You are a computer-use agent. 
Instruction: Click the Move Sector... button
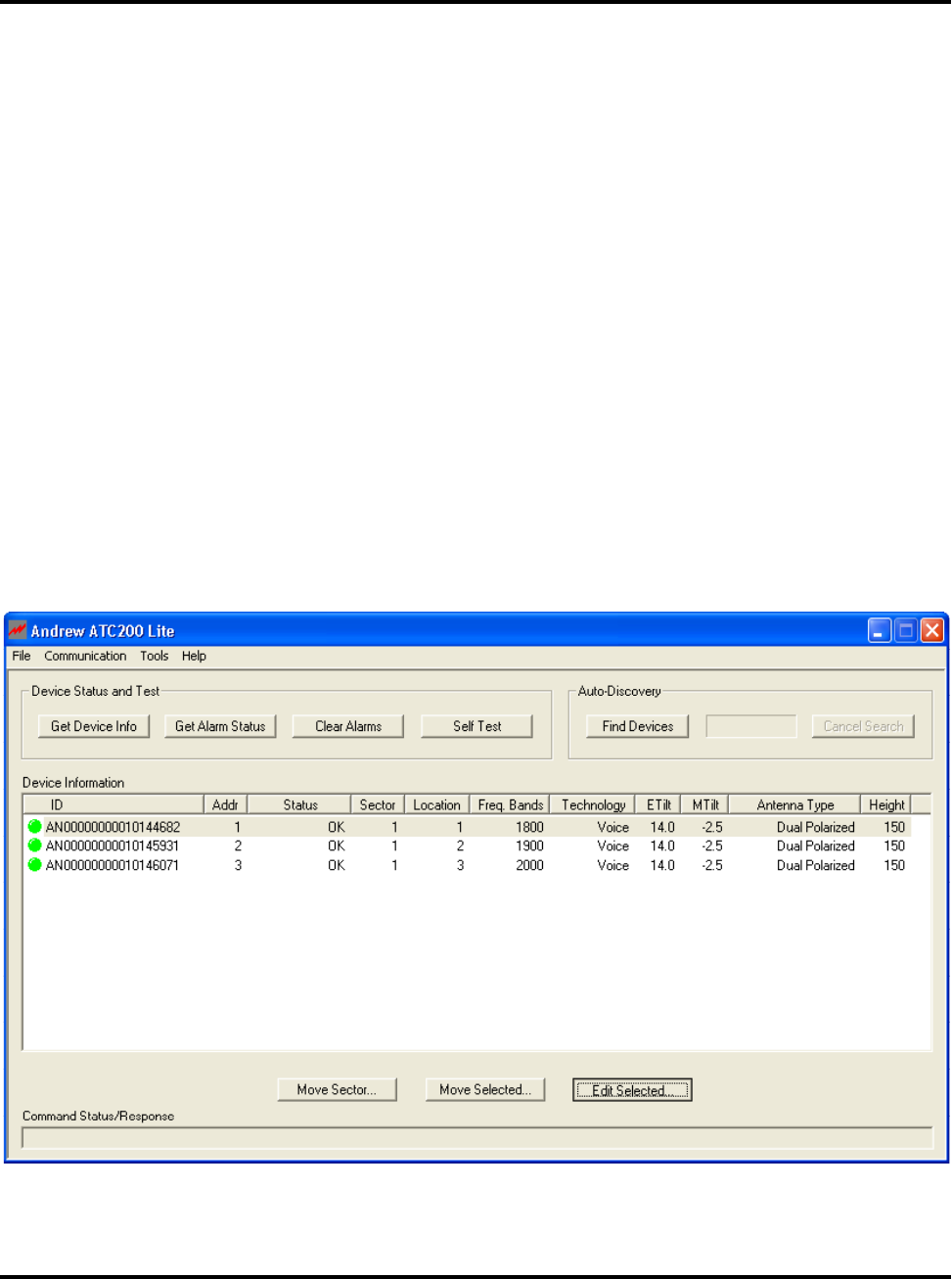tap(337, 1089)
